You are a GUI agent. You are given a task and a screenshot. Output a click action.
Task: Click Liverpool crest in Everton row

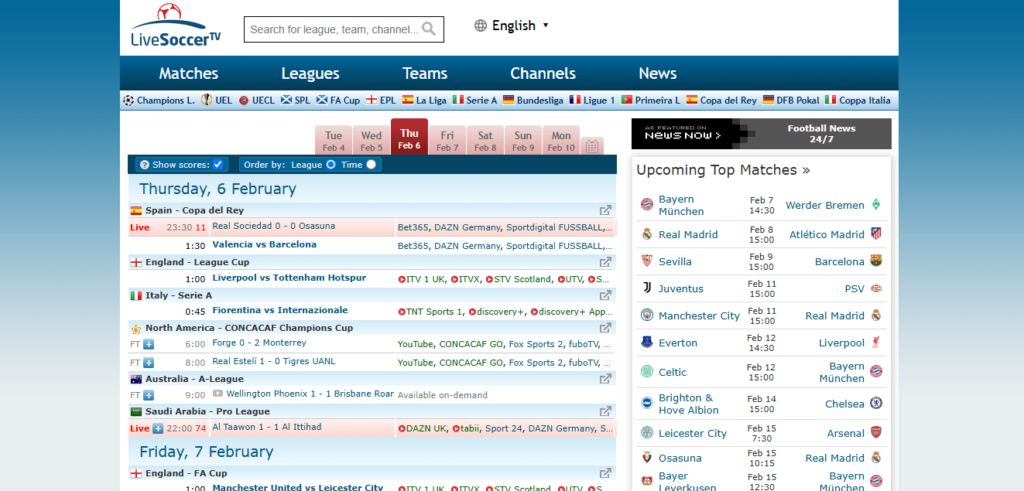[x=876, y=343]
